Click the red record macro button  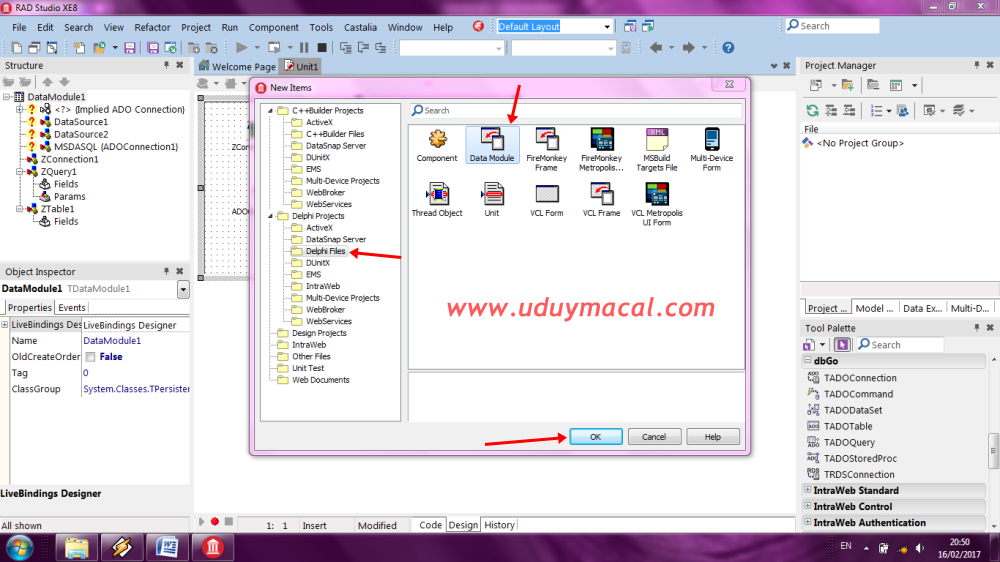tap(215, 522)
